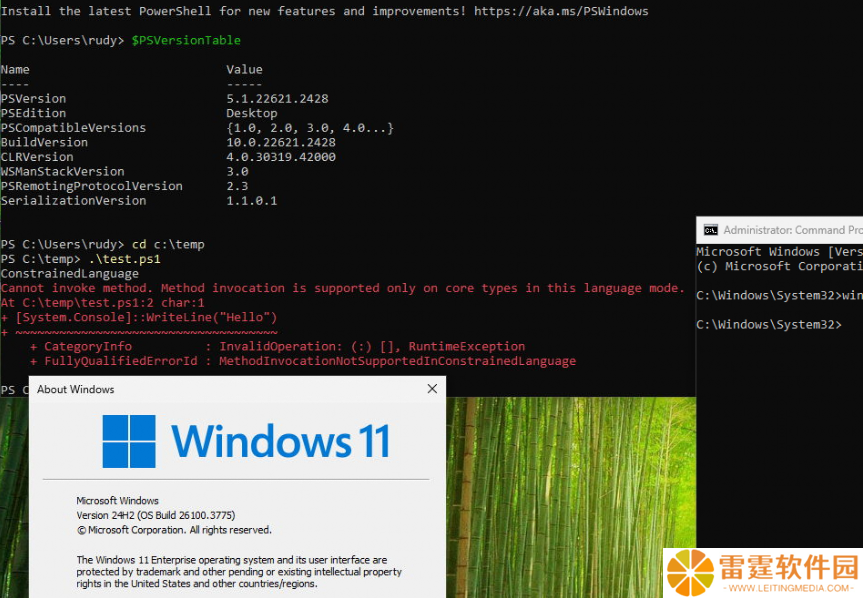
Task: Click the CLRVersion value 4.0.30319.42000
Action: [x=281, y=157]
